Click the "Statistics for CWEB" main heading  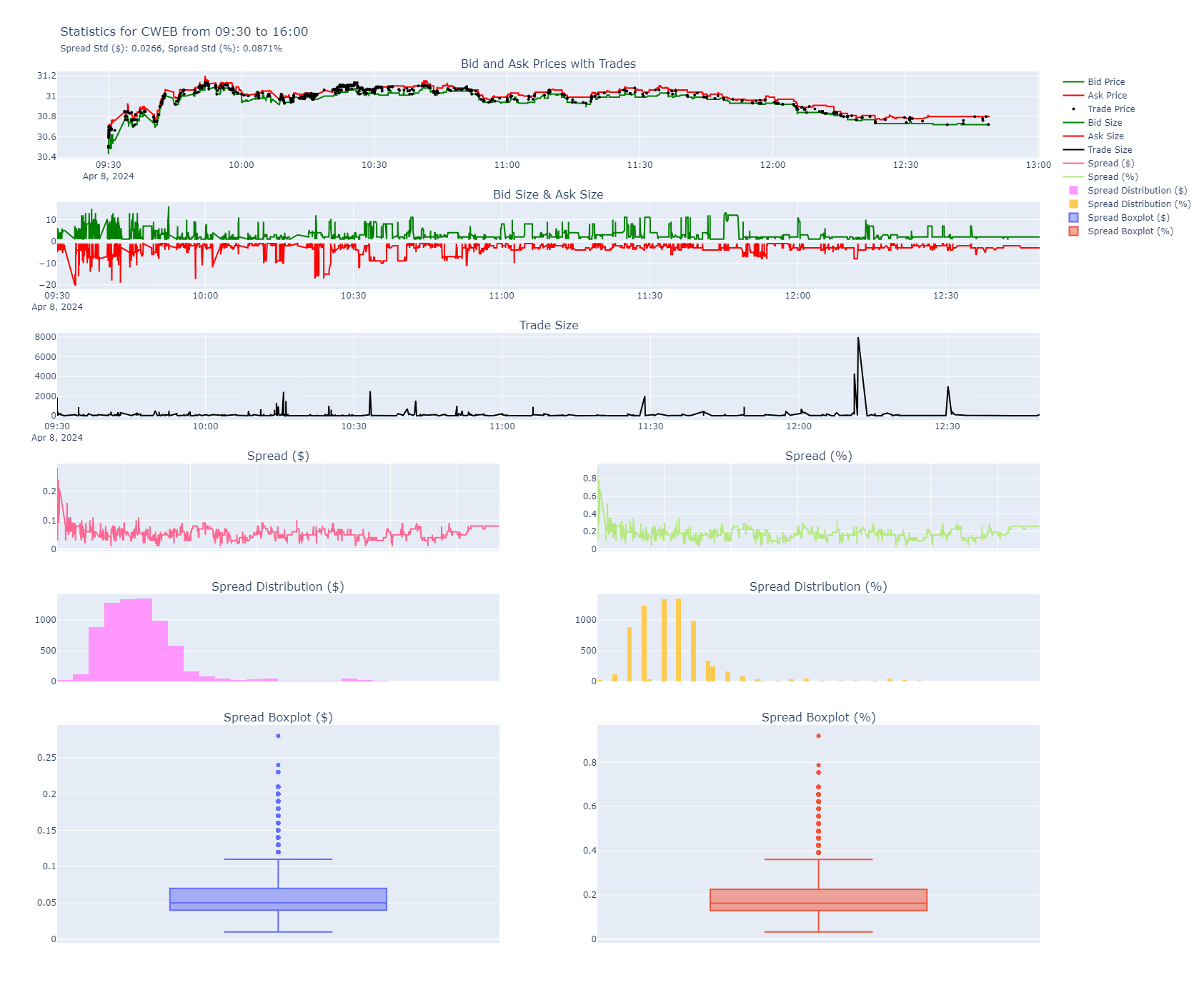click(184, 31)
